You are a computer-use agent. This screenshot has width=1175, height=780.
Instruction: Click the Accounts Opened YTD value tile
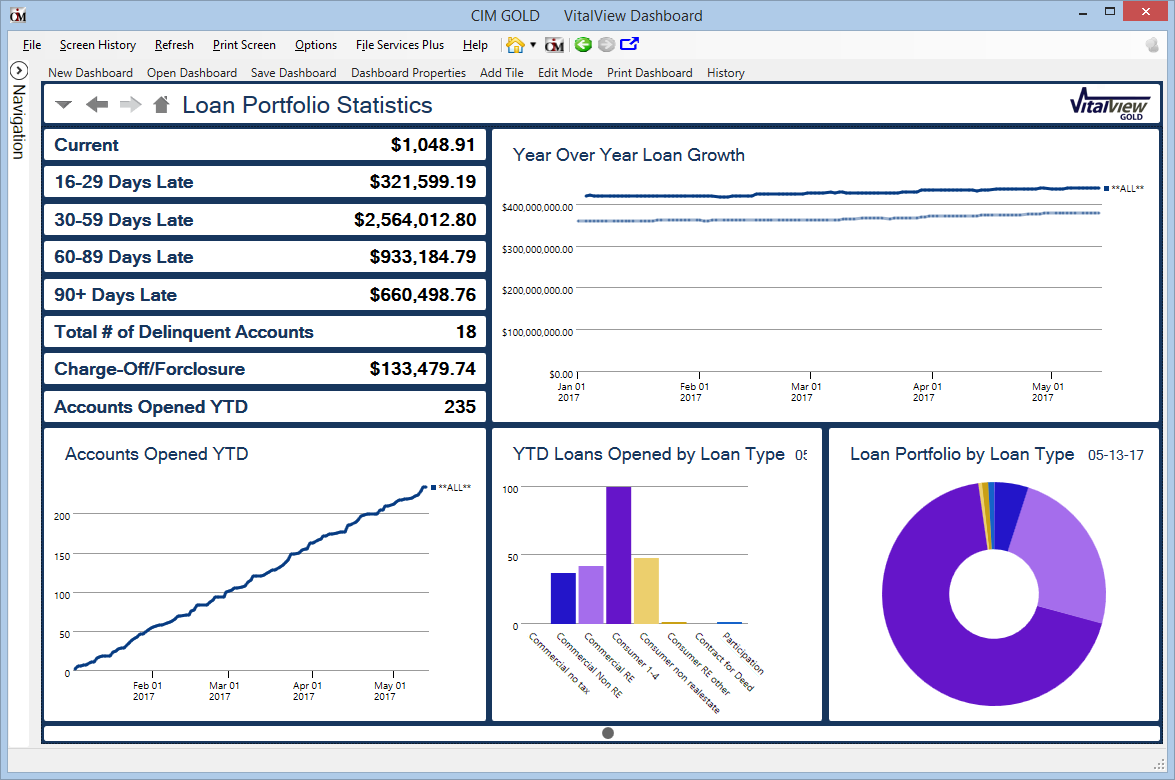(x=265, y=407)
